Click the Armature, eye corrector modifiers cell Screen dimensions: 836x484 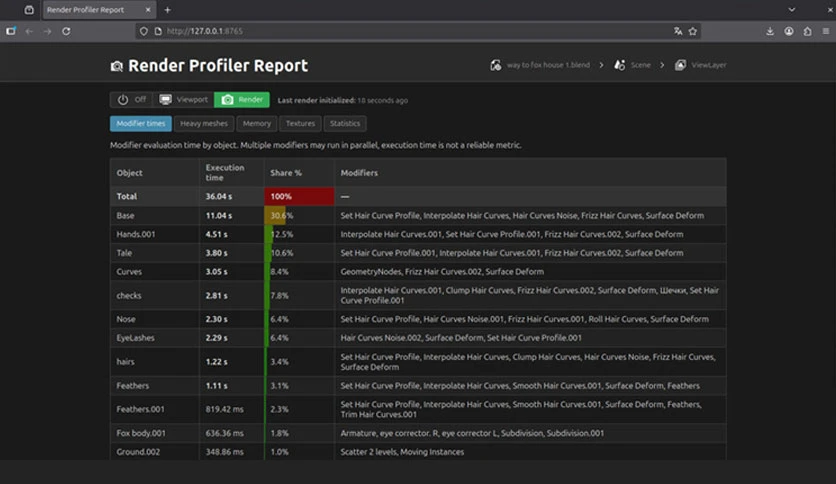530,433
